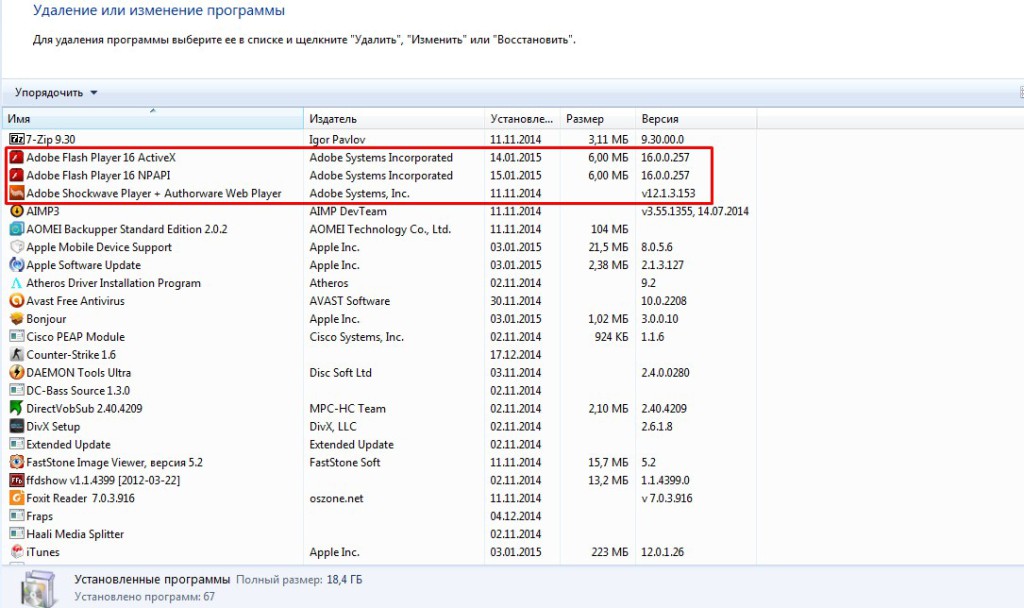This screenshot has width=1024, height=608.
Task: Select the Adobe Flash Player 16 ActiveX icon
Action: point(16,157)
